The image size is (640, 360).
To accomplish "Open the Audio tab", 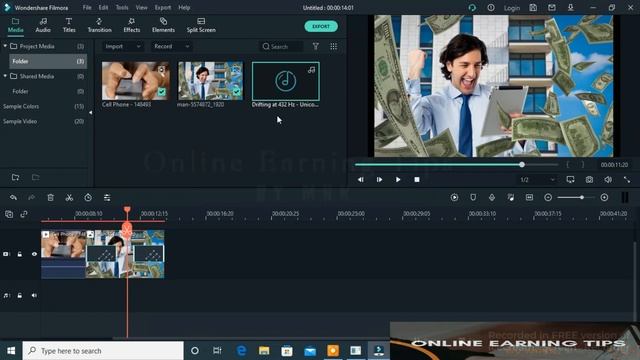I will tap(43, 25).
